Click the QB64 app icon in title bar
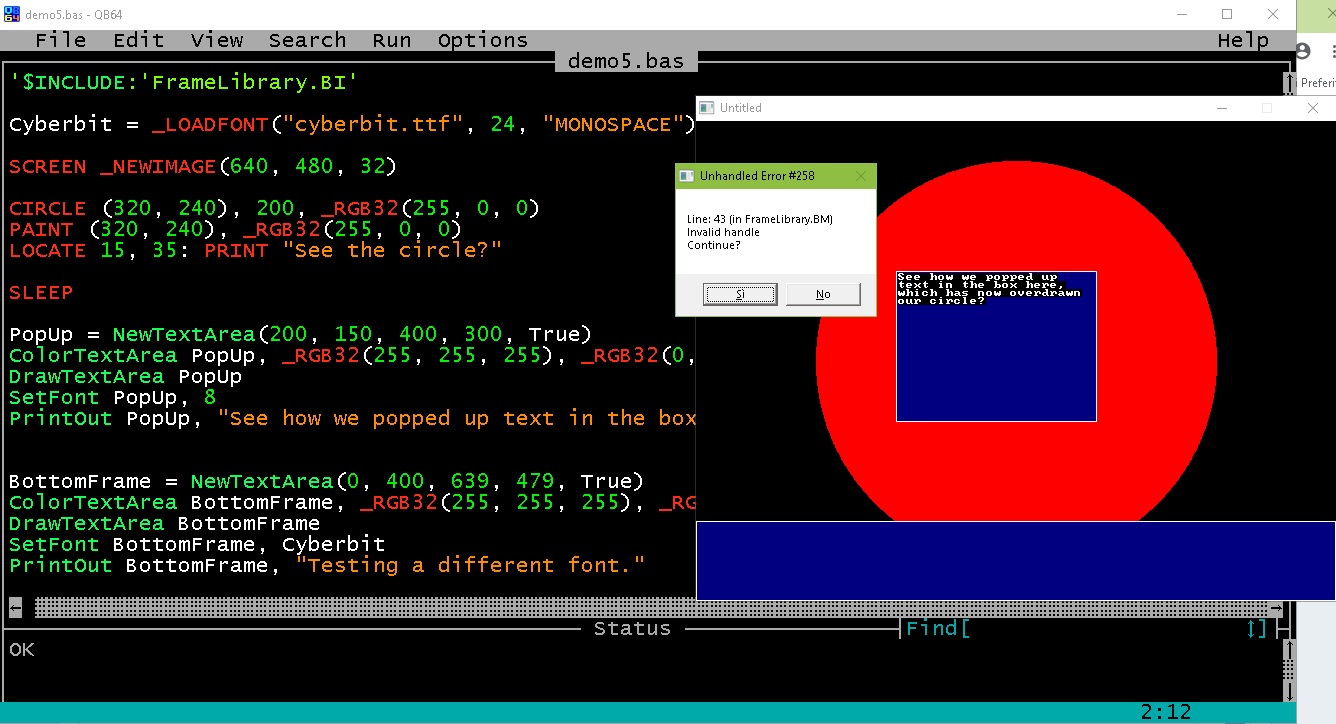Viewport: 1336px width, 724px height. point(10,14)
